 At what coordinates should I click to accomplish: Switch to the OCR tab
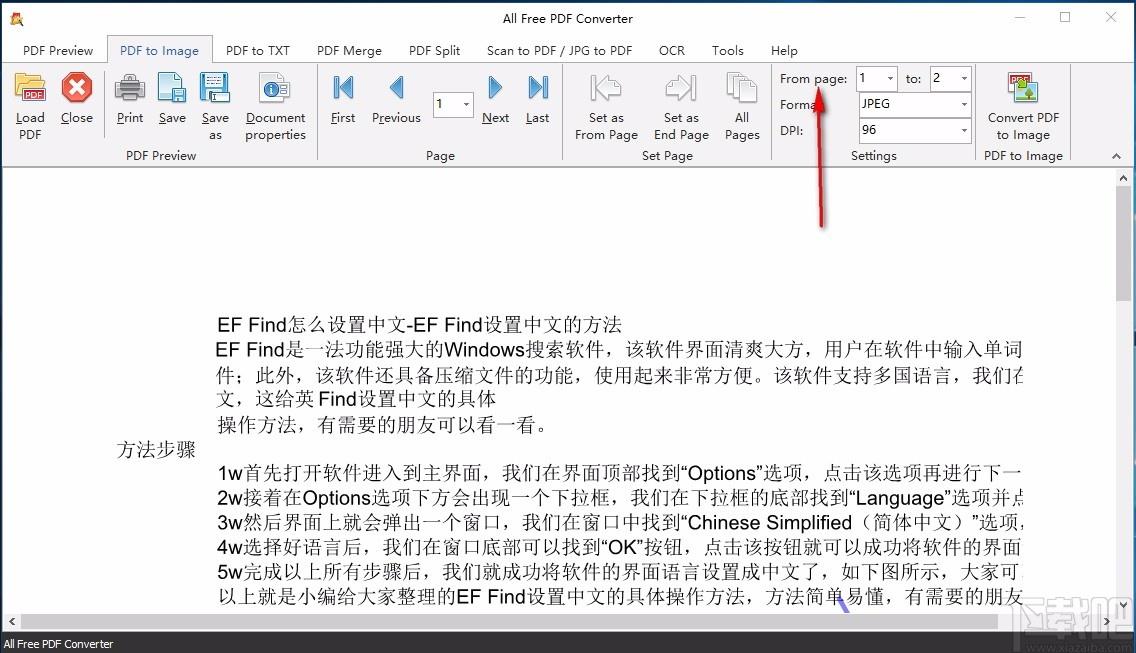[x=672, y=51]
